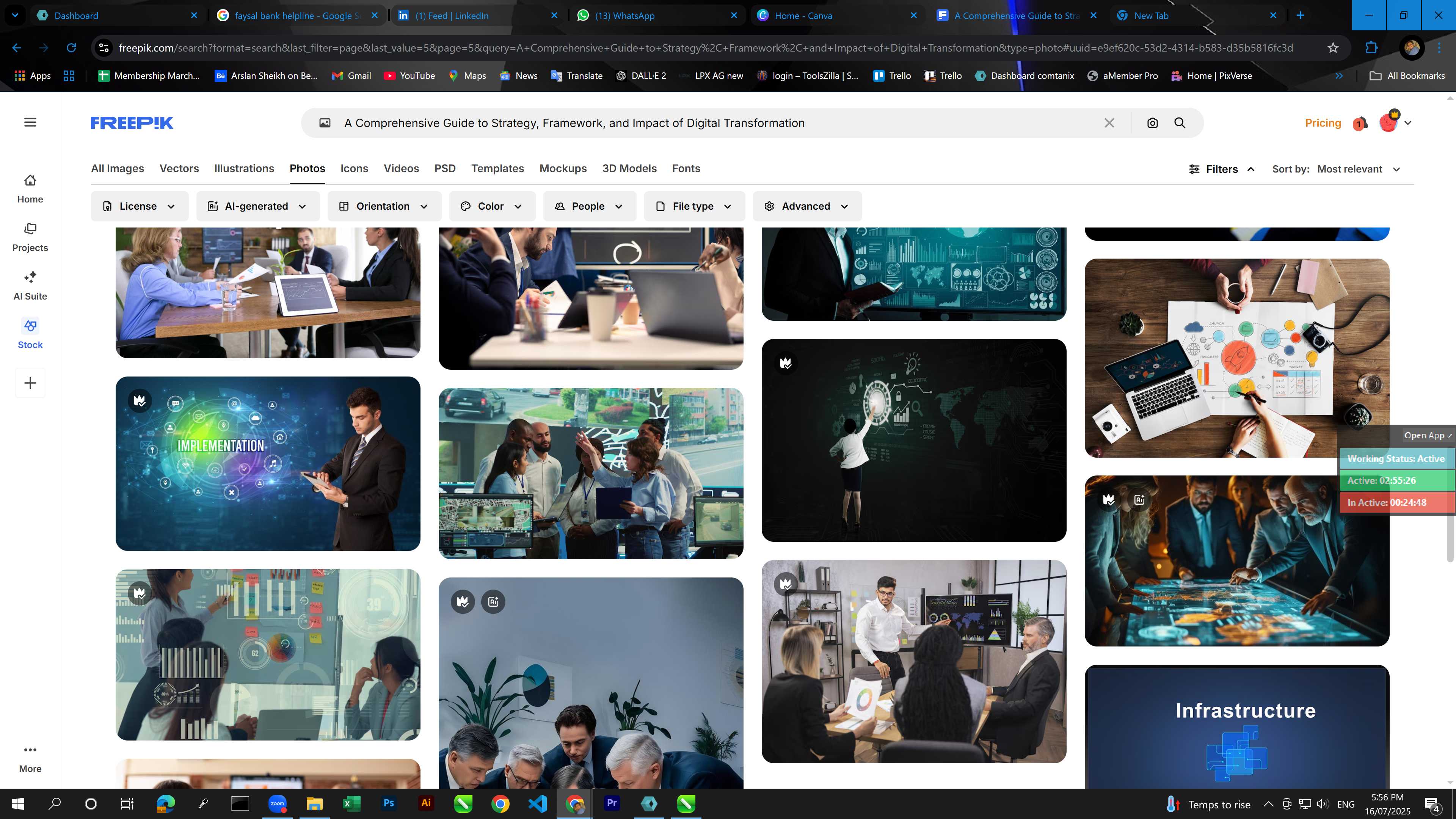Switch to the Illustrations tab
Viewport: 1456px width, 819px height.
244,168
